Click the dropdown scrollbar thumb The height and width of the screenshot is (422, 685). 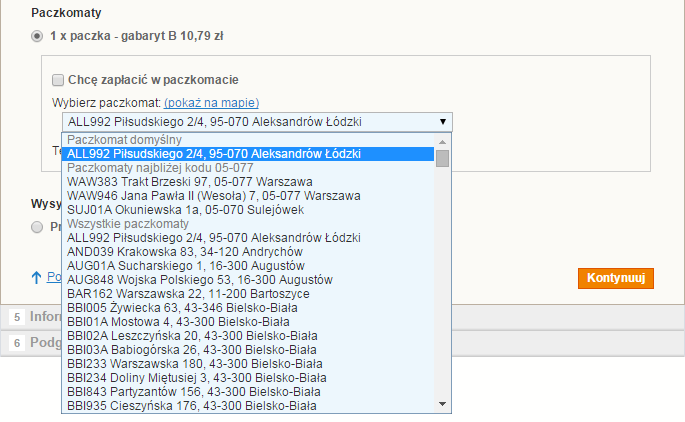point(443,158)
